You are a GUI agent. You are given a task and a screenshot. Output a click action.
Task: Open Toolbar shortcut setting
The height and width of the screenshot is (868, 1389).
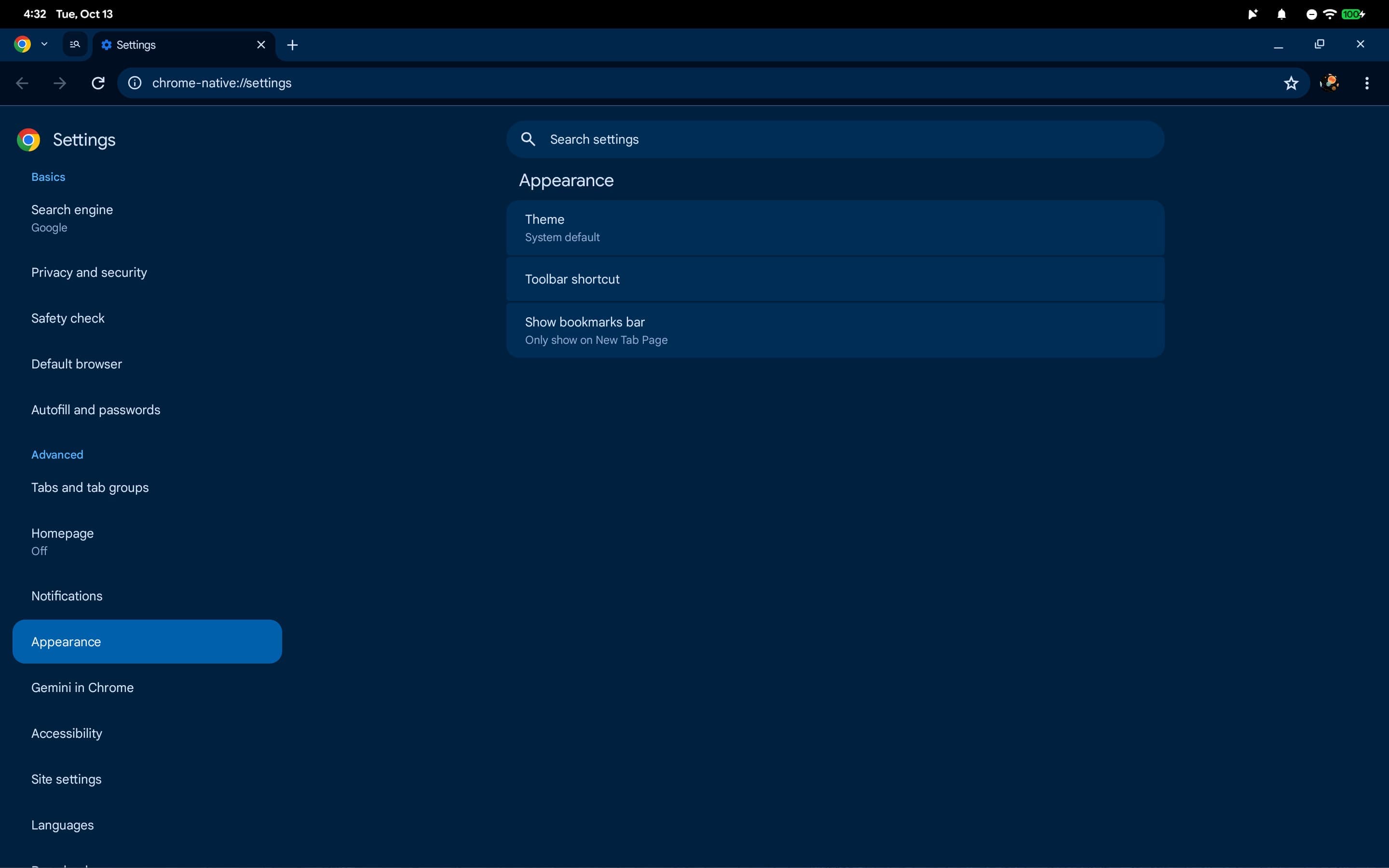[x=835, y=279]
